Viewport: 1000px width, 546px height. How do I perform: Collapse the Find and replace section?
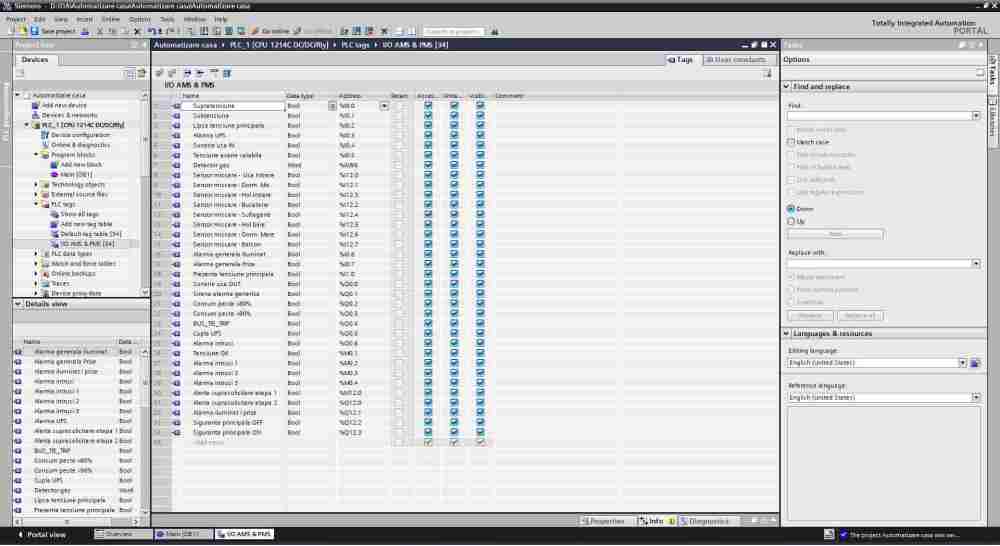pyautogui.click(x=787, y=87)
